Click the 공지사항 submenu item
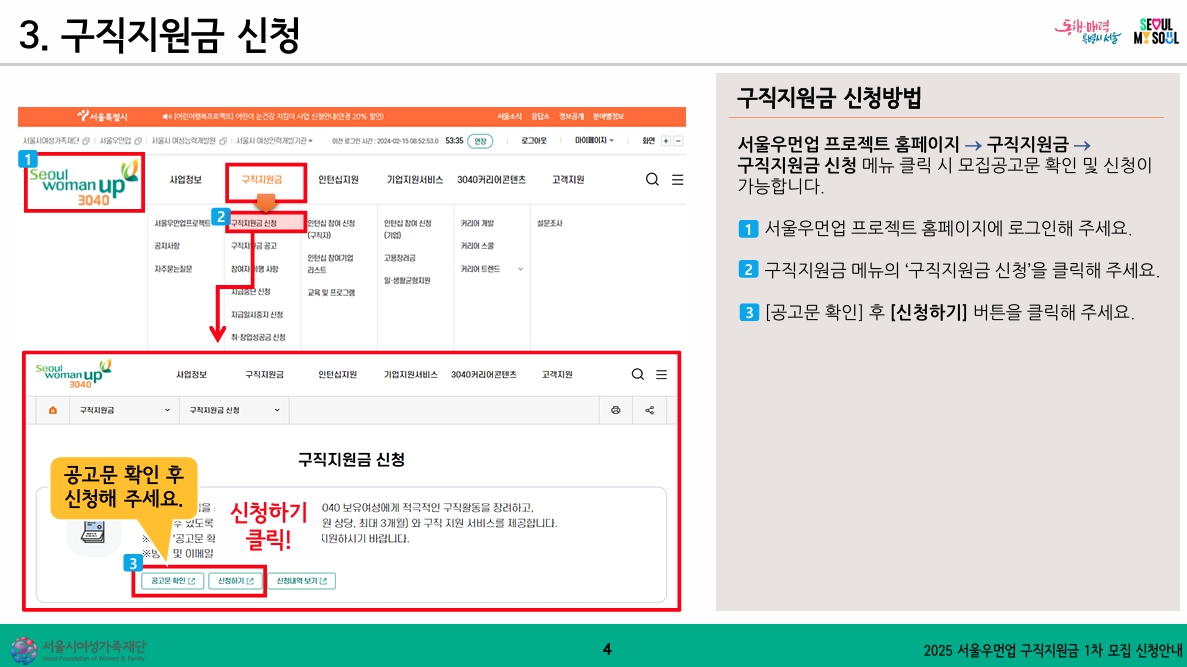This screenshot has height=667, width=1187. click(x=167, y=246)
